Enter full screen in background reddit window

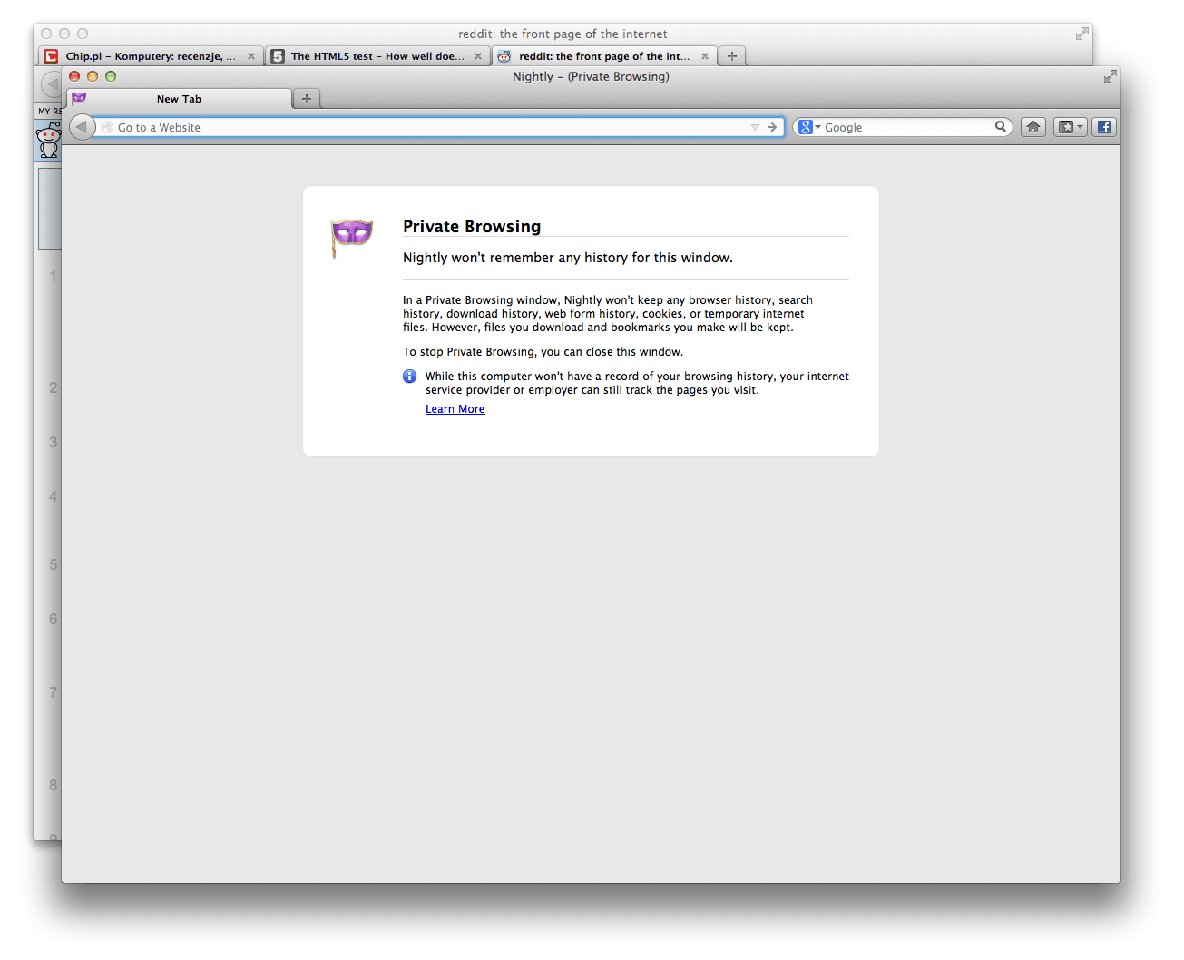tap(1082, 33)
